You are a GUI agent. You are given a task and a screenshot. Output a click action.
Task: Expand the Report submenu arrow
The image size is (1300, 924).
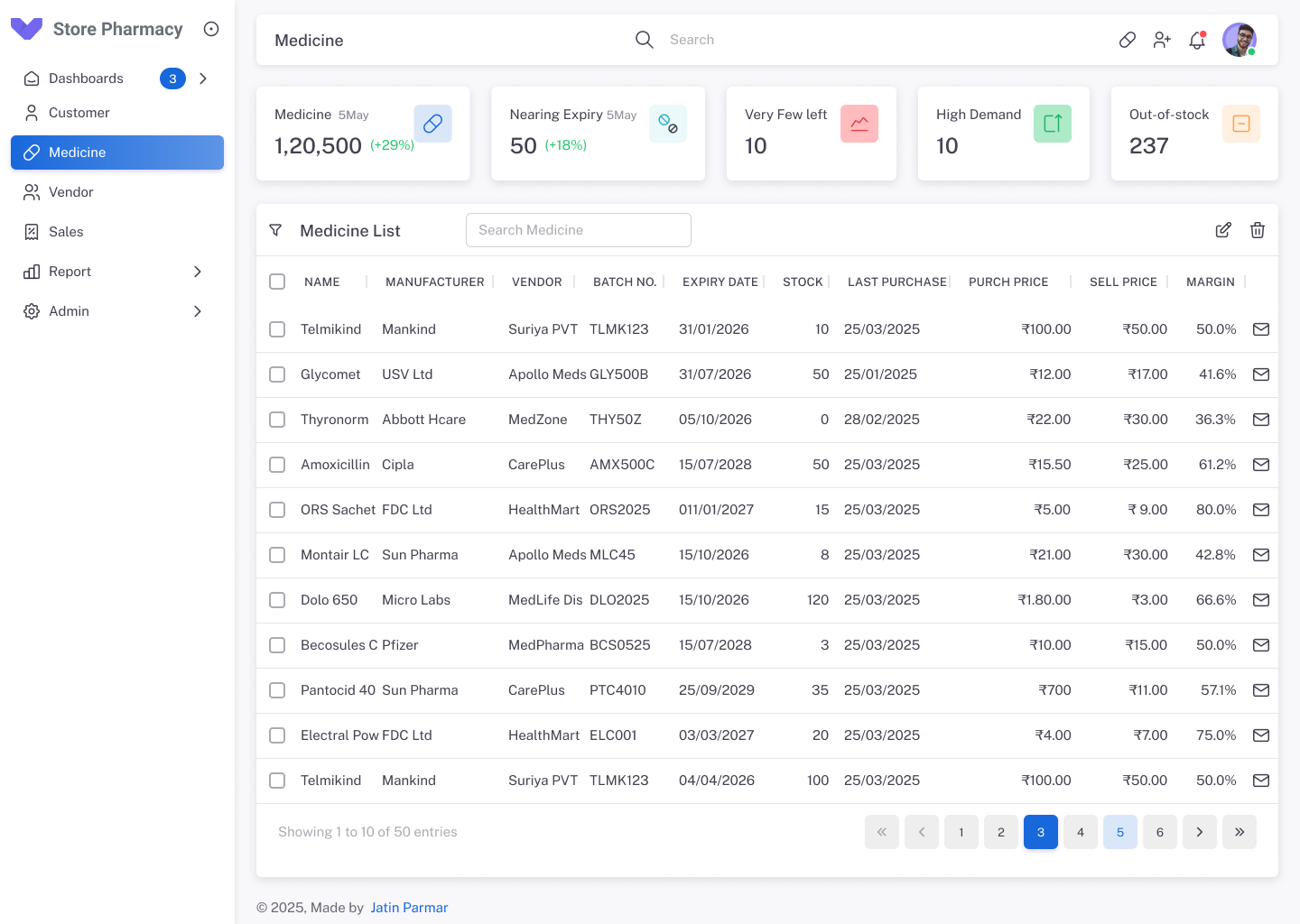[198, 272]
